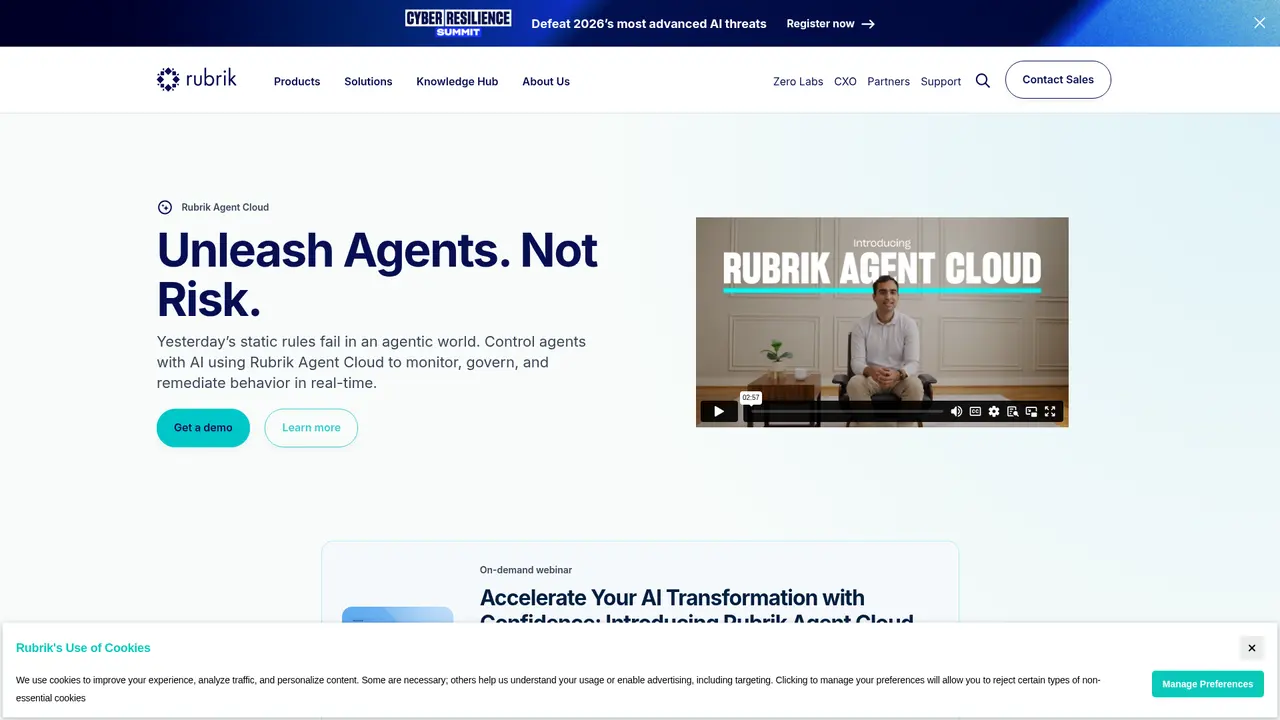
Task: Click the Rubrik logo
Action: click(x=197, y=79)
